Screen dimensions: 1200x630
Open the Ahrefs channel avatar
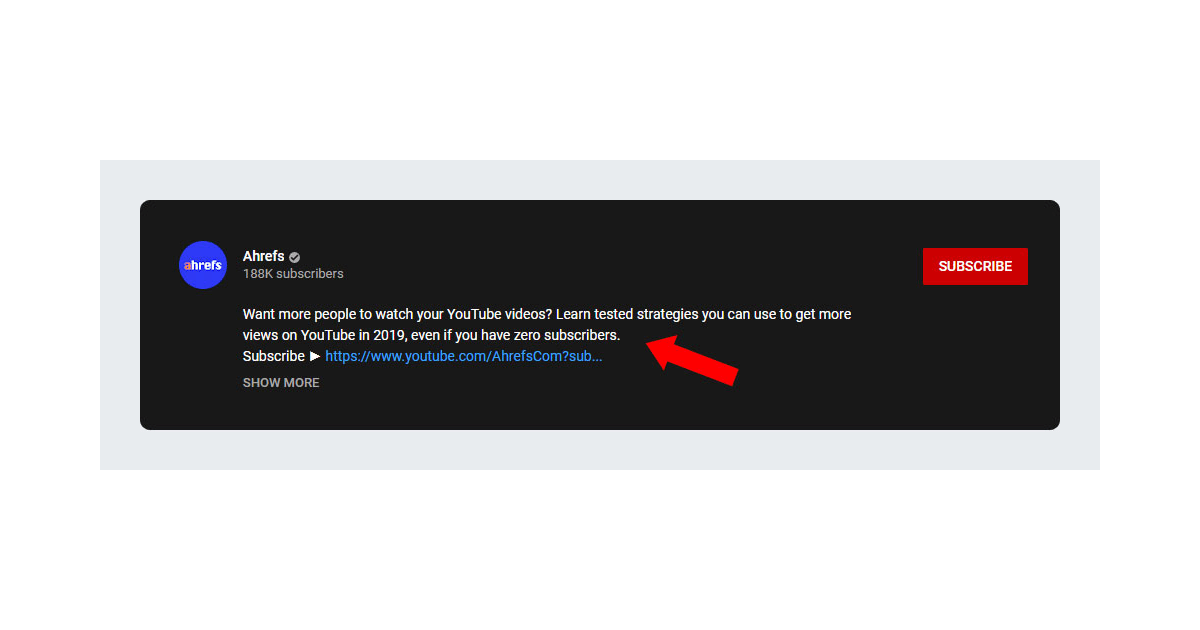[x=203, y=265]
